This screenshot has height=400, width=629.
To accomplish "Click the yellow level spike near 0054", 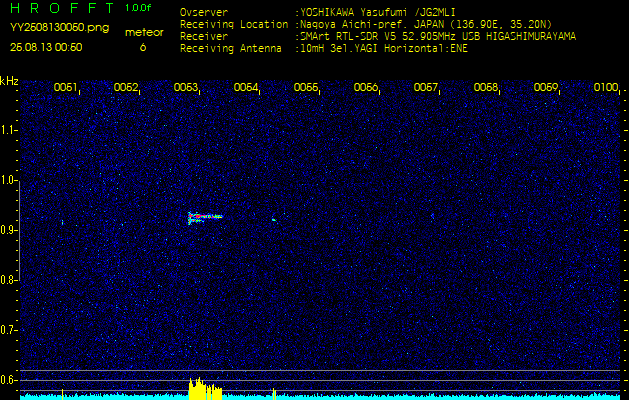I will pos(274,394).
